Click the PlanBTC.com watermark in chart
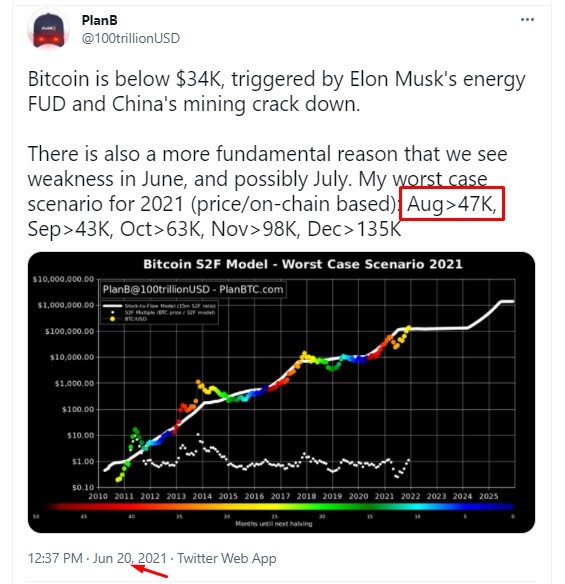Screen dimensions: 565x584 [x=251, y=289]
